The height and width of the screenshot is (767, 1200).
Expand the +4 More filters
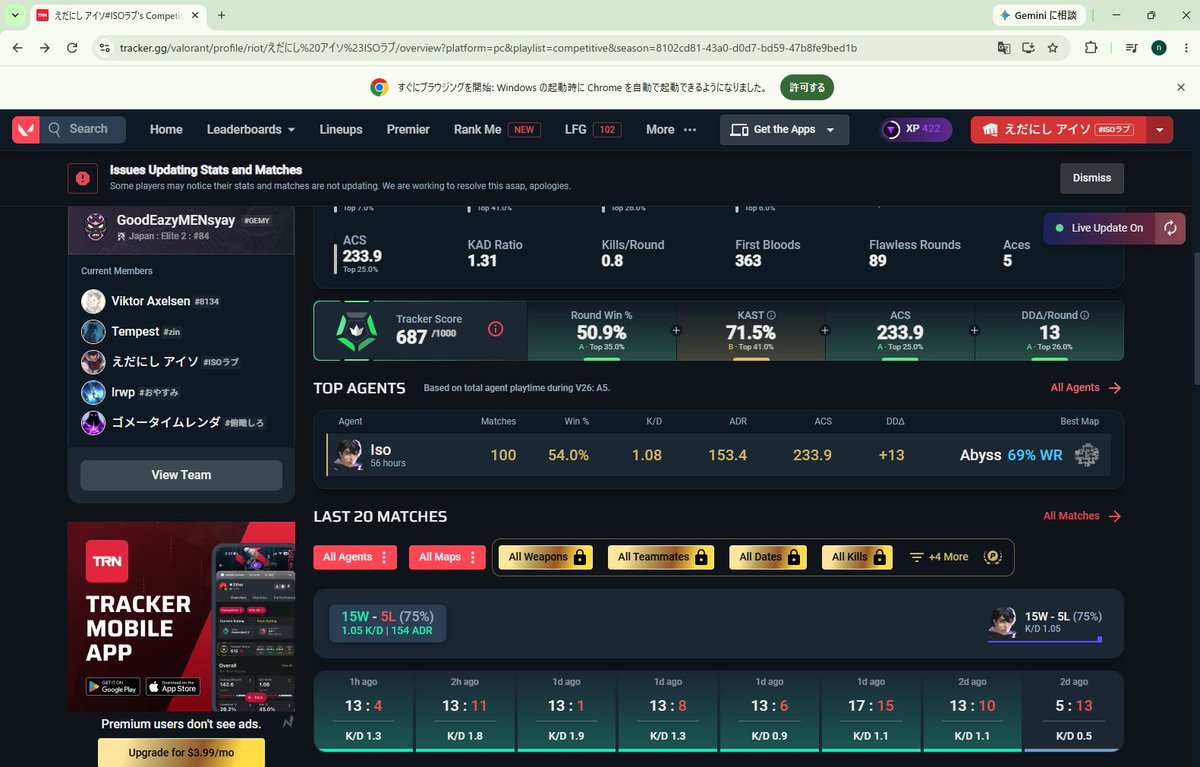(938, 557)
